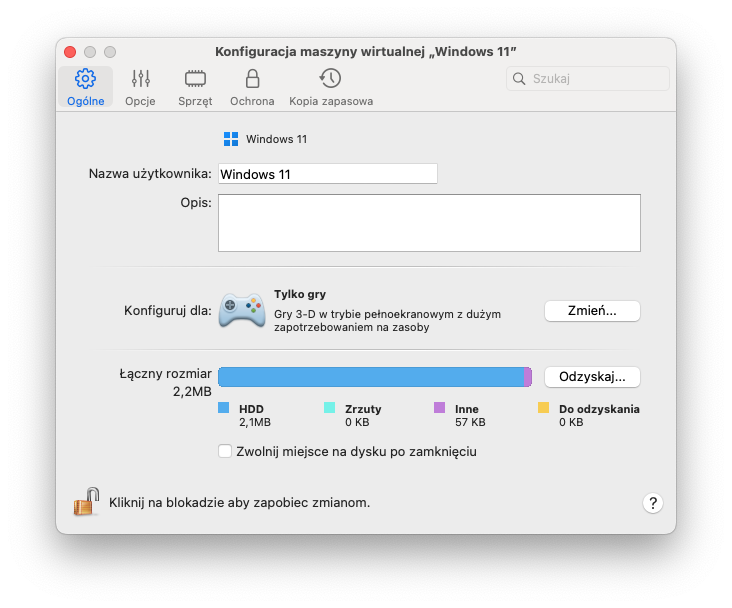Click the 2,1MB HDD size value
732x608 pixels.
pyautogui.click(x=255, y=422)
